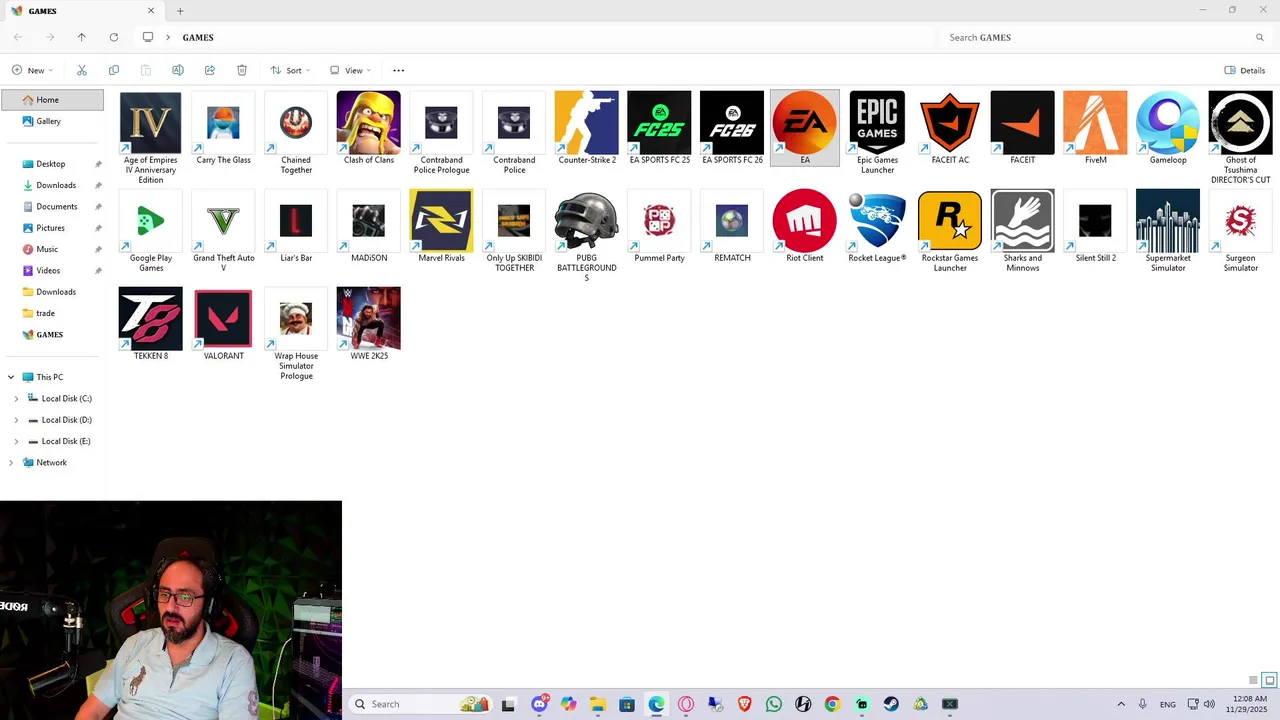This screenshot has width=1280, height=720.
Task: Expand the This PC tree node
Action: pyautogui.click(x=11, y=377)
